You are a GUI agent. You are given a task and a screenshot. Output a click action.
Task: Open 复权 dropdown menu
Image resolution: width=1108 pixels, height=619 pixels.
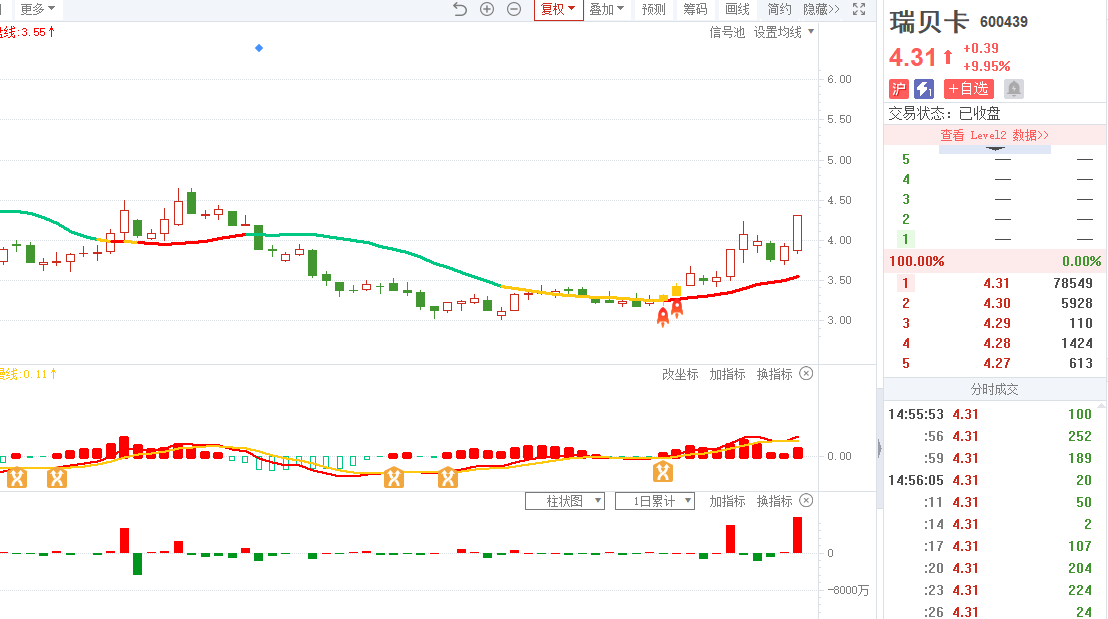(x=558, y=9)
